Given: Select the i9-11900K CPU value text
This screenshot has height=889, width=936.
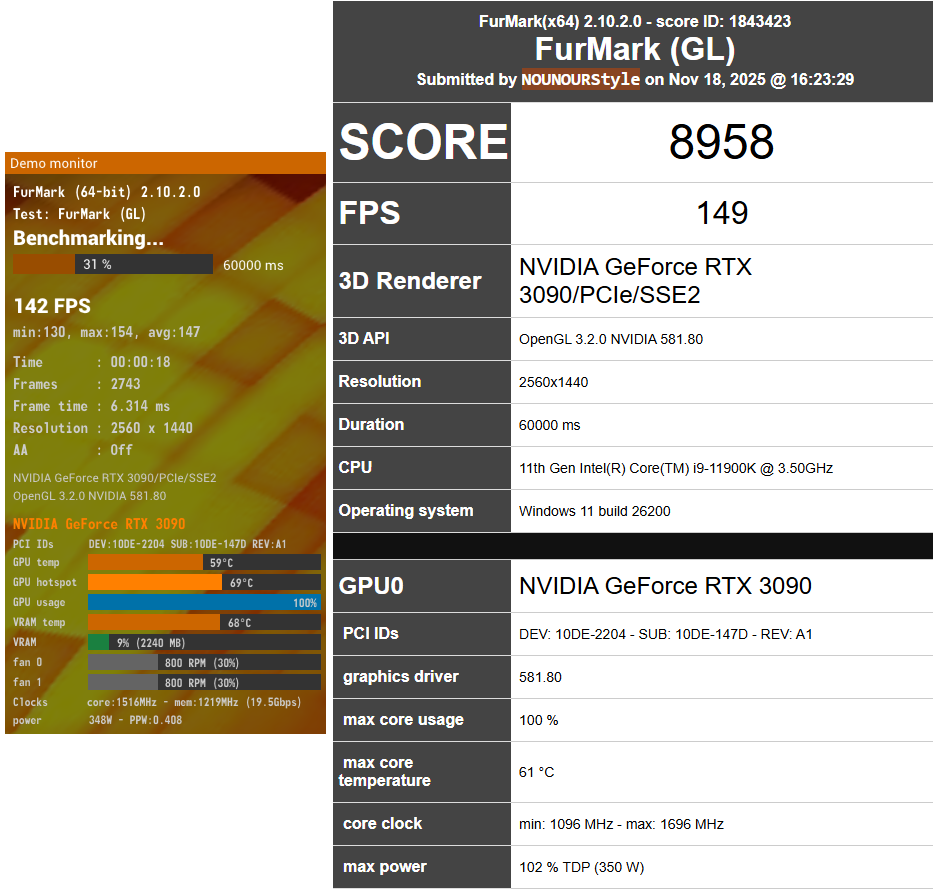Looking at the screenshot, I should coord(675,468).
